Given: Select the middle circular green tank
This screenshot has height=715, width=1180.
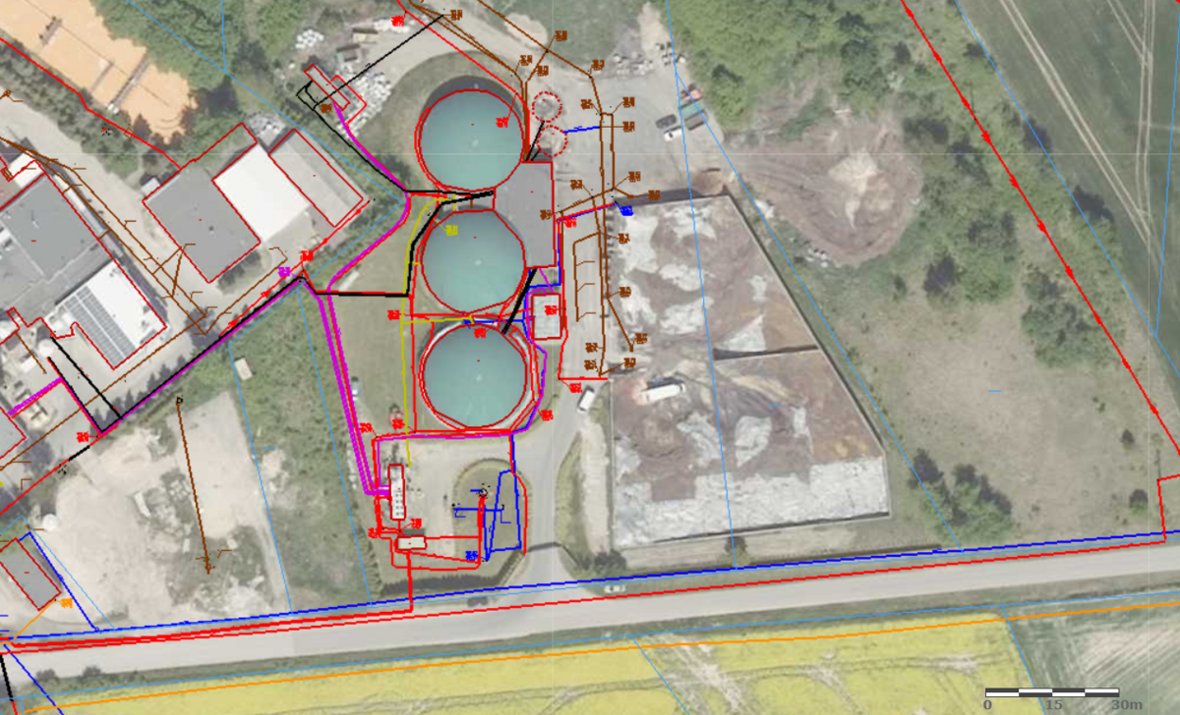Looking at the screenshot, I should coord(473,261).
